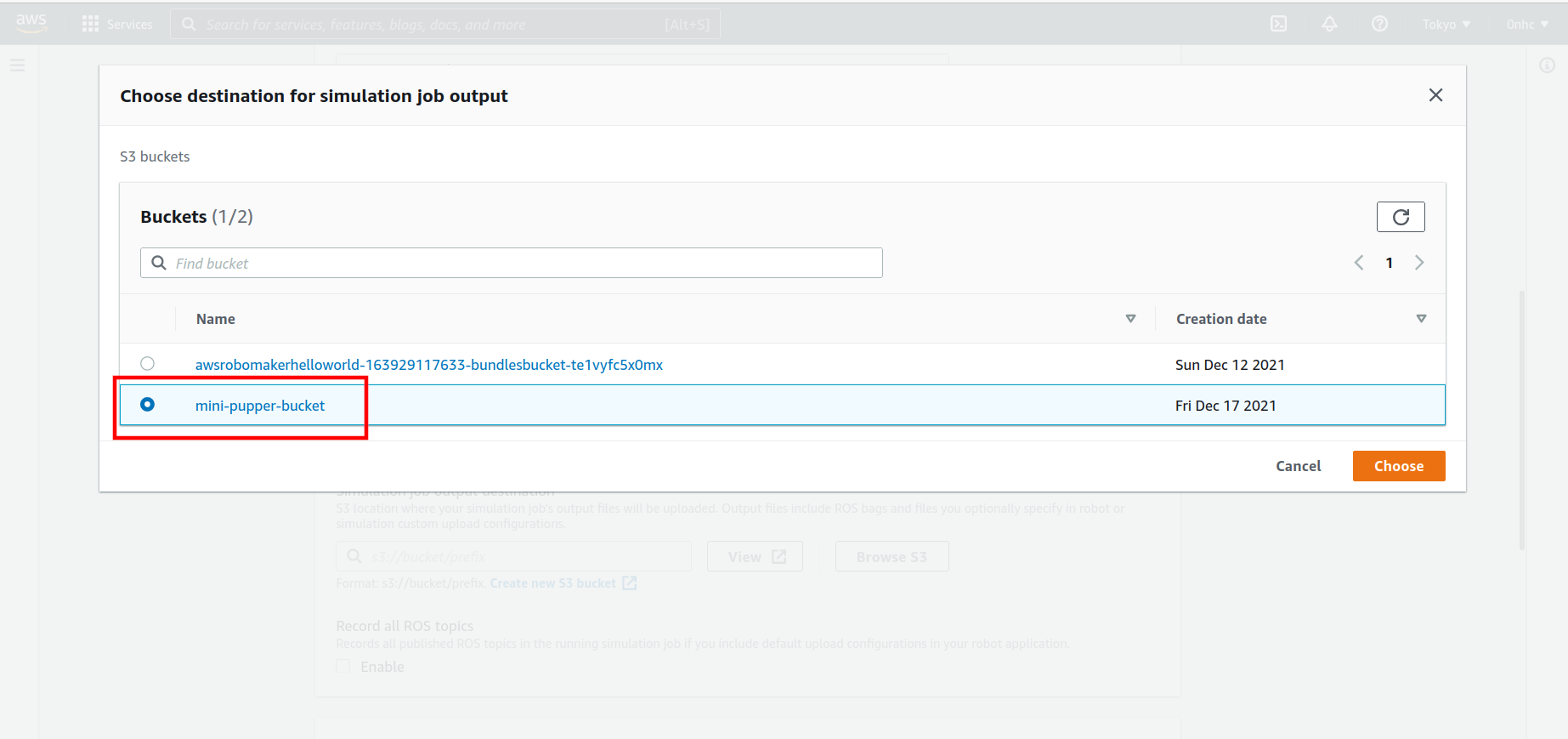Select the awsrobomakerhelloworld bucket radio button

point(148,364)
